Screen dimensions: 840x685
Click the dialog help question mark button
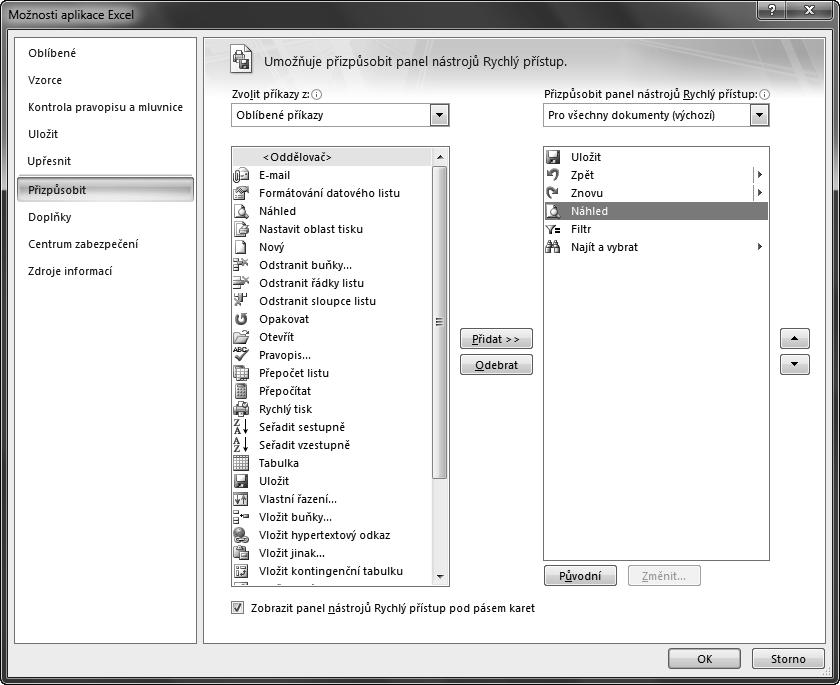pos(772,10)
